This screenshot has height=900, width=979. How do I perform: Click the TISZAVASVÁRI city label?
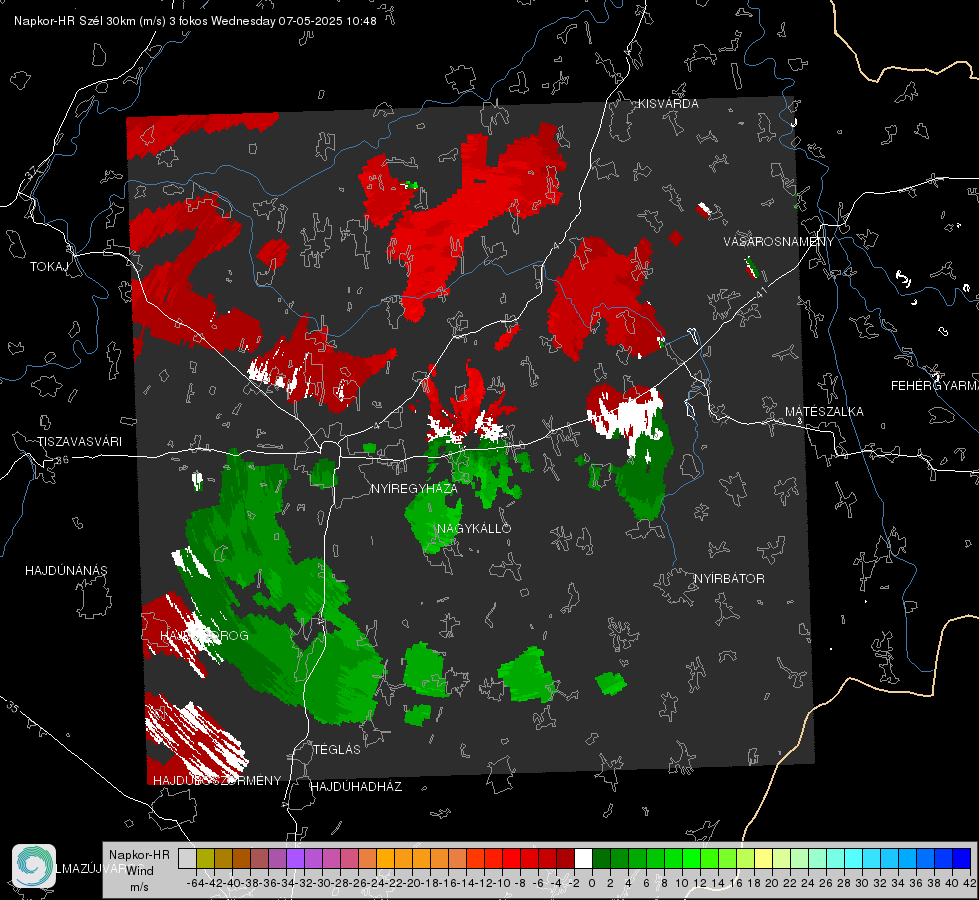pyautogui.click(x=79, y=442)
